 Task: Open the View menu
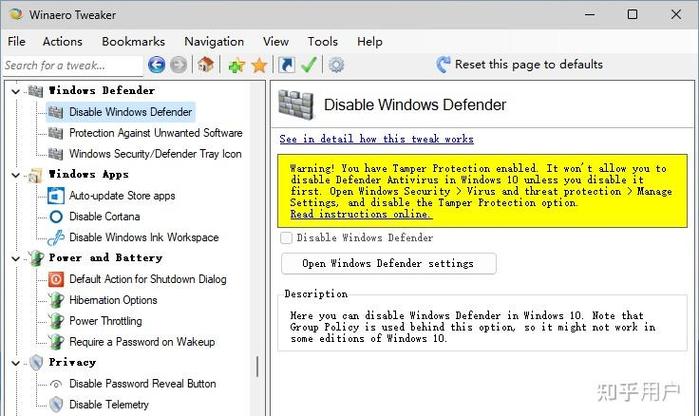coord(275,41)
